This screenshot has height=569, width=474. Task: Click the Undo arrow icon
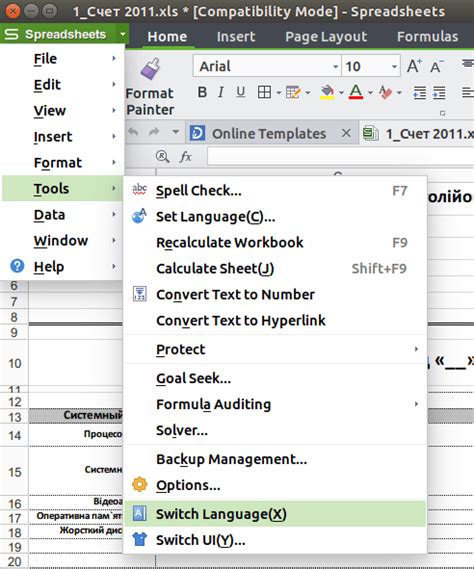tap(133, 132)
